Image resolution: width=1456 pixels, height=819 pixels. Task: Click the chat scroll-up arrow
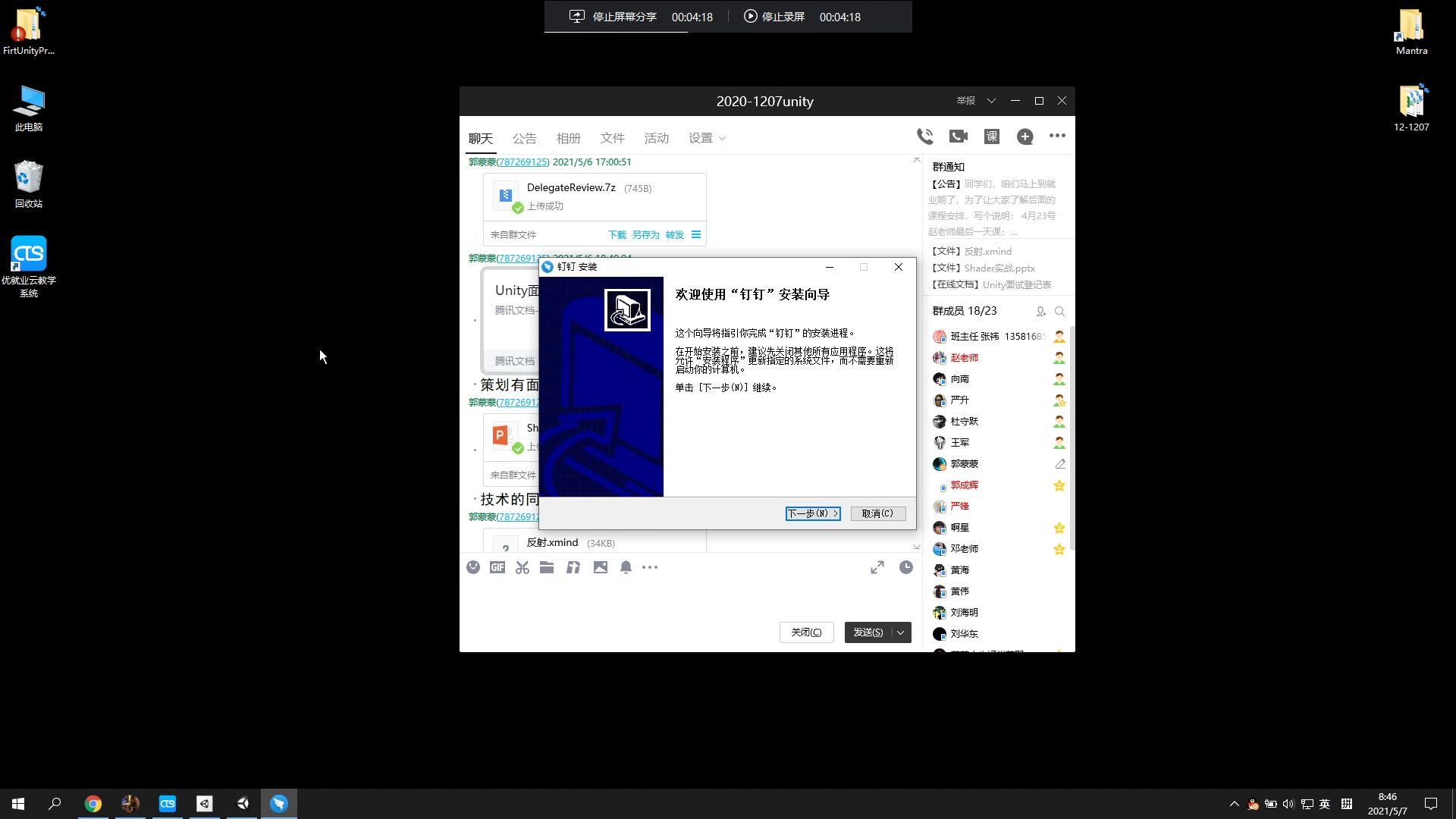(917, 160)
